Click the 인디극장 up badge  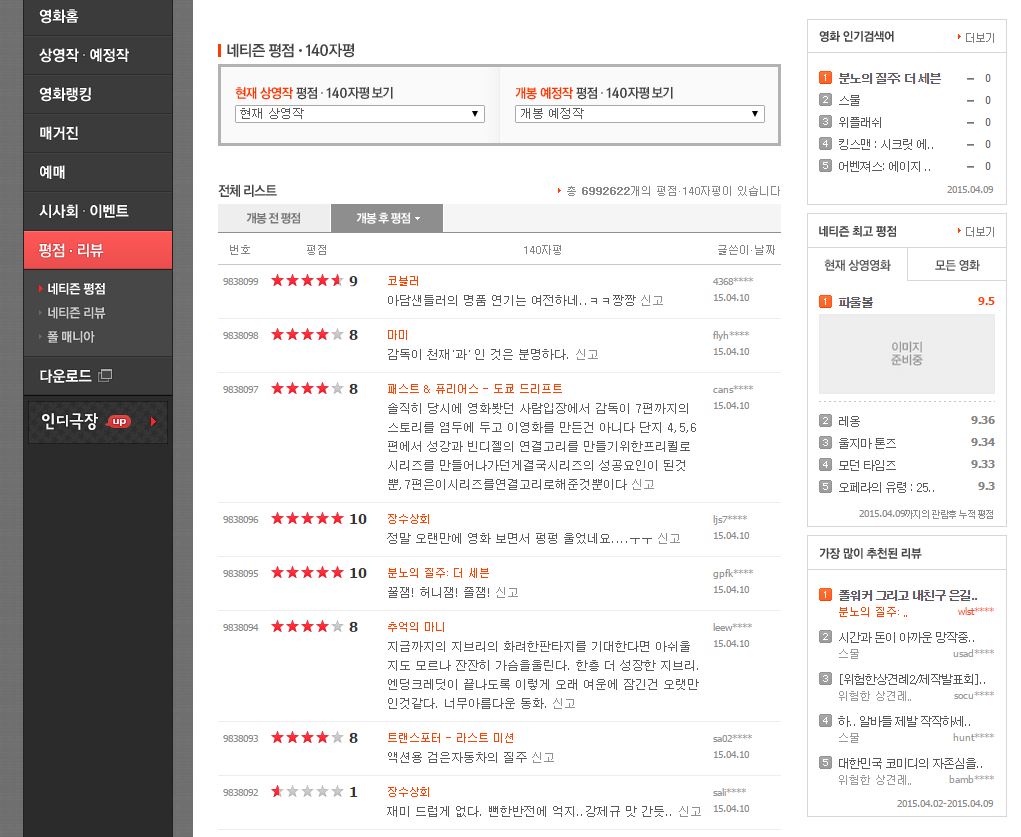119,421
